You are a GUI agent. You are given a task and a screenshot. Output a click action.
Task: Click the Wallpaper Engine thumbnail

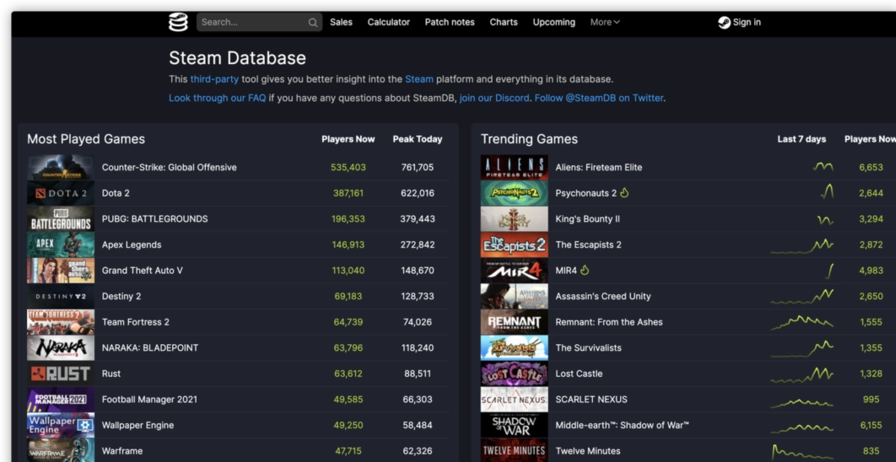click(x=61, y=425)
